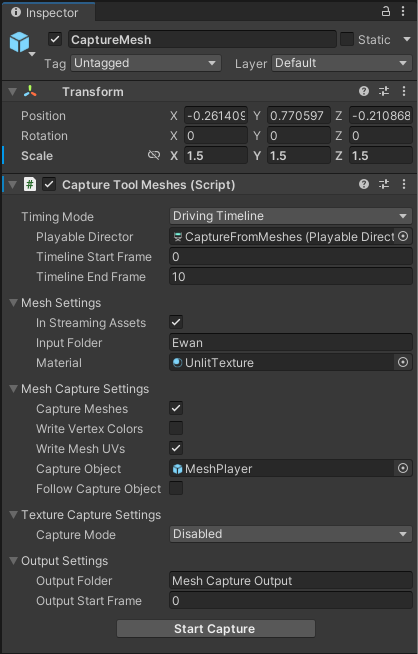Open the Timing Mode dropdown
Viewport: 418px width, 654px height.
[x=291, y=216]
